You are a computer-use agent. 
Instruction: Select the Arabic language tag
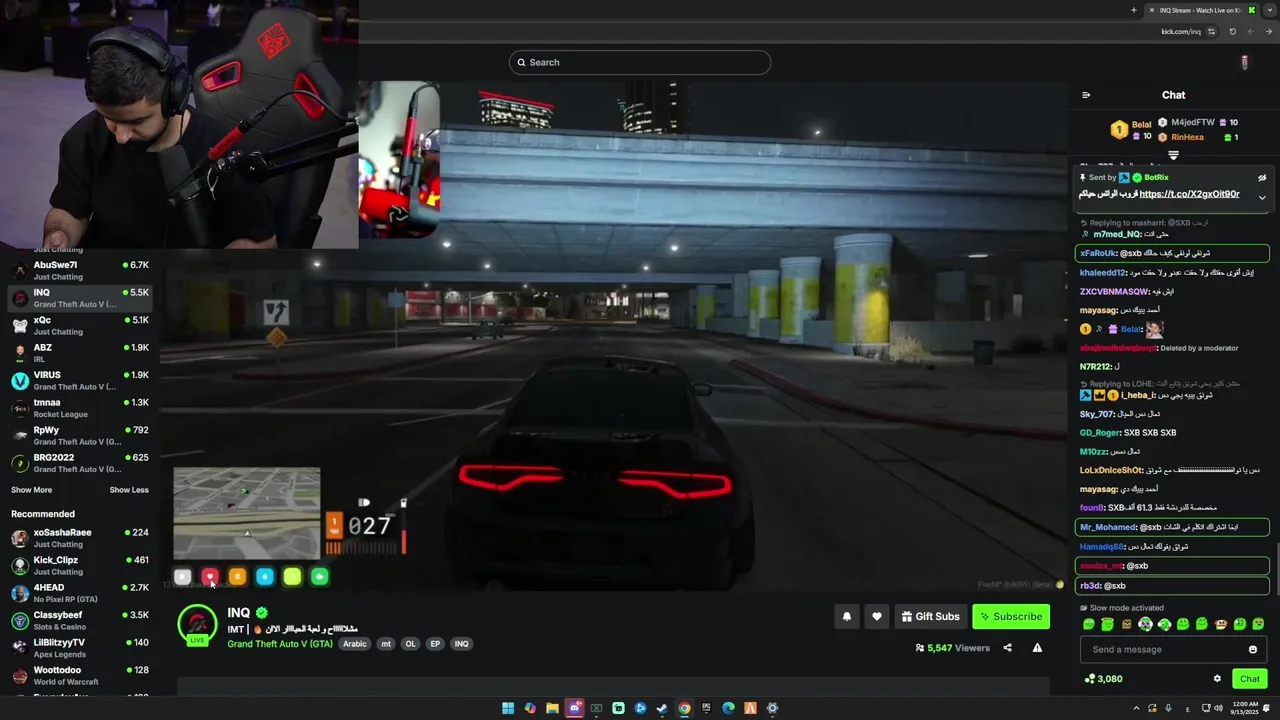(x=355, y=644)
